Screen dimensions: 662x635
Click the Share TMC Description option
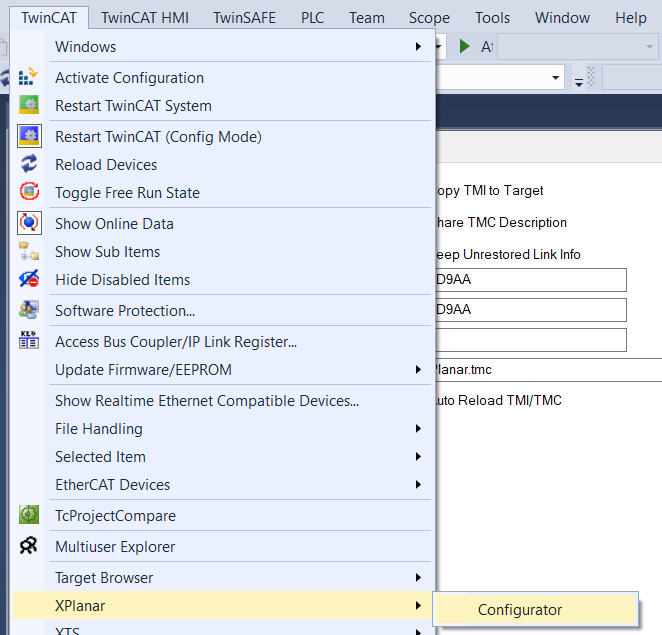tap(502, 222)
